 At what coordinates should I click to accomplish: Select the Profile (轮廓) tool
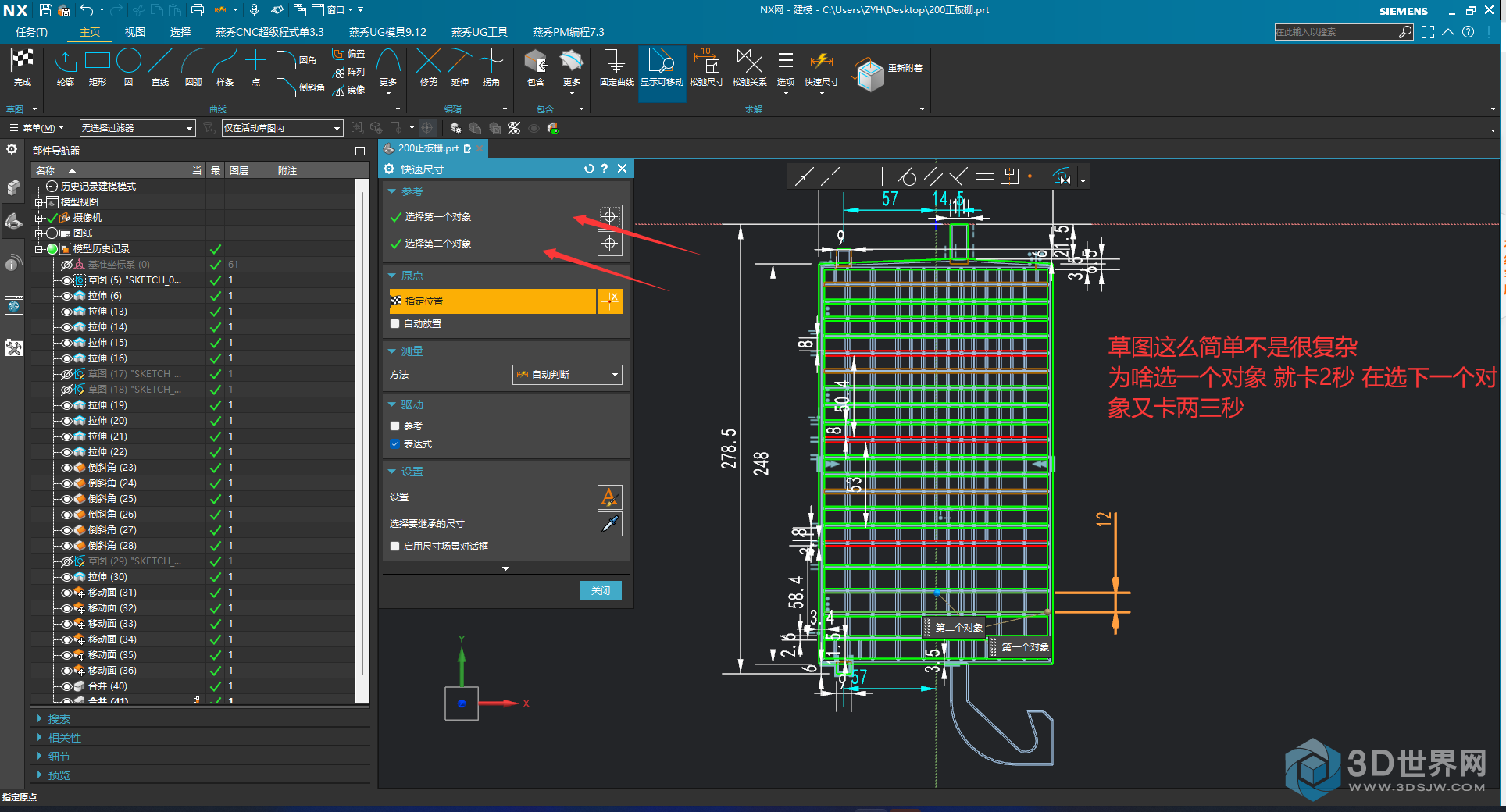point(65,61)
